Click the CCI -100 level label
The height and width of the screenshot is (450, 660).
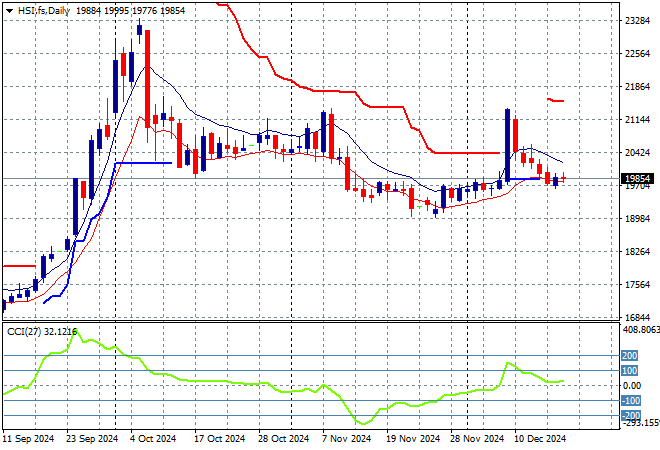[x=631, y=400]
